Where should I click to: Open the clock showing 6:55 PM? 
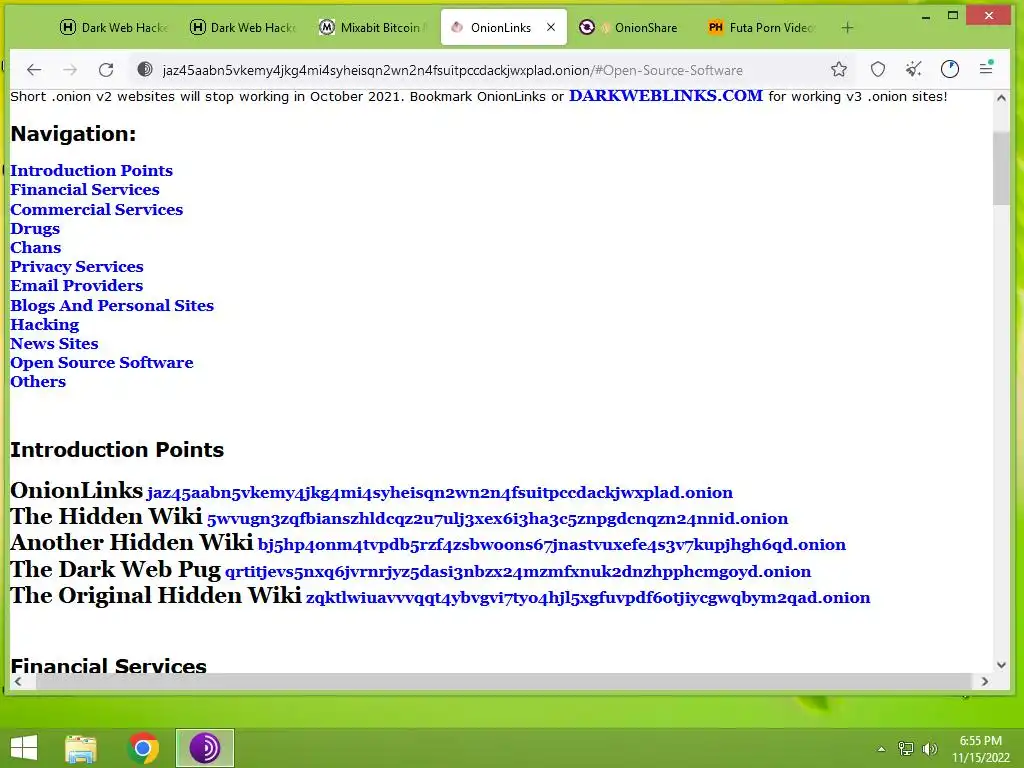(980, 749)
